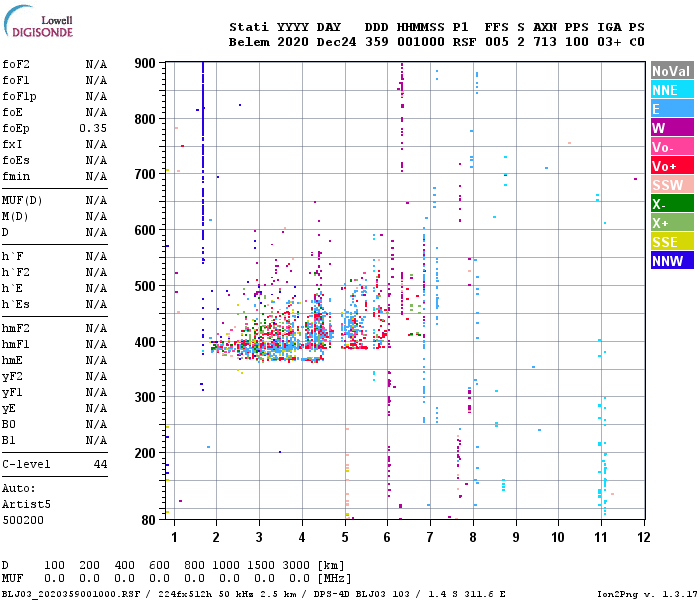Select the light green X+ legend swatch
This screenshot has height=600, width=700.
672,223
